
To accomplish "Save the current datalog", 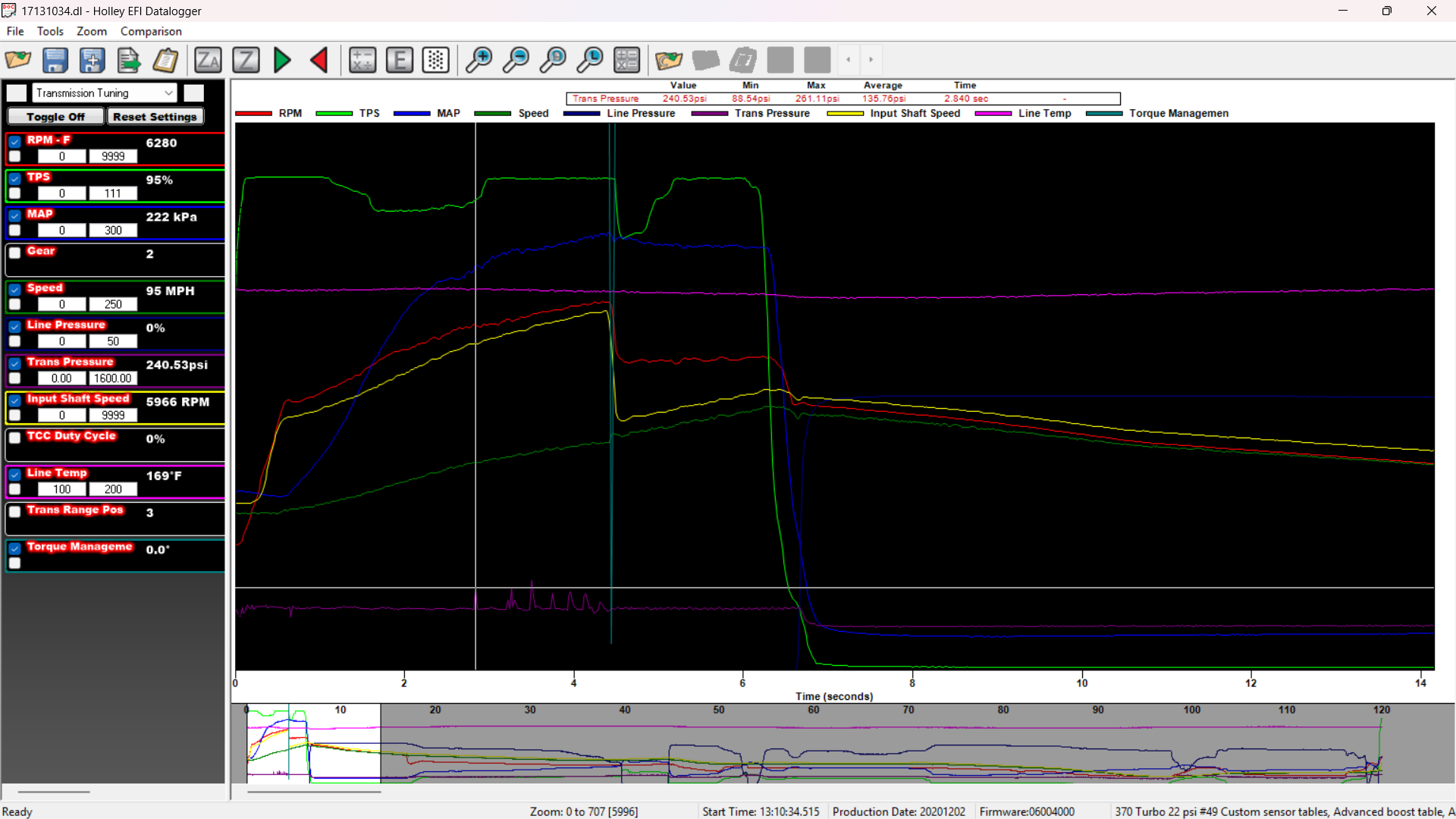I will click(54, 60).
